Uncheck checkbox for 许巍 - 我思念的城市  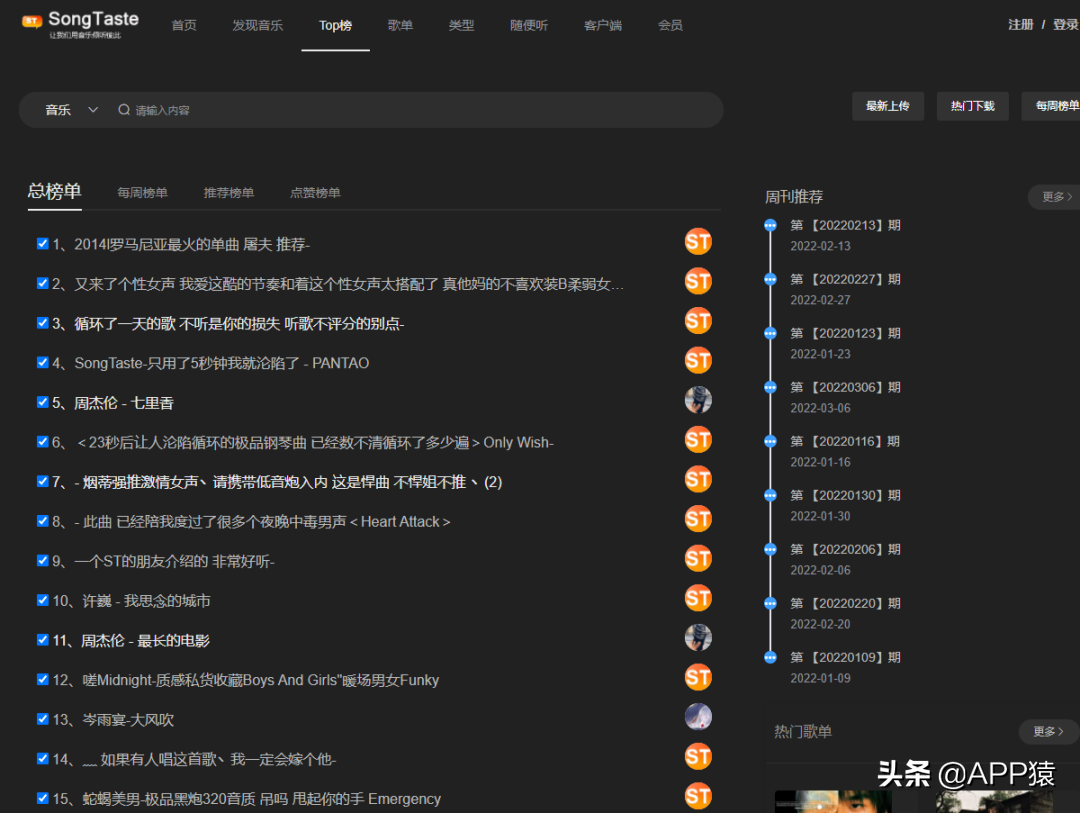click(x=43, y=600)
